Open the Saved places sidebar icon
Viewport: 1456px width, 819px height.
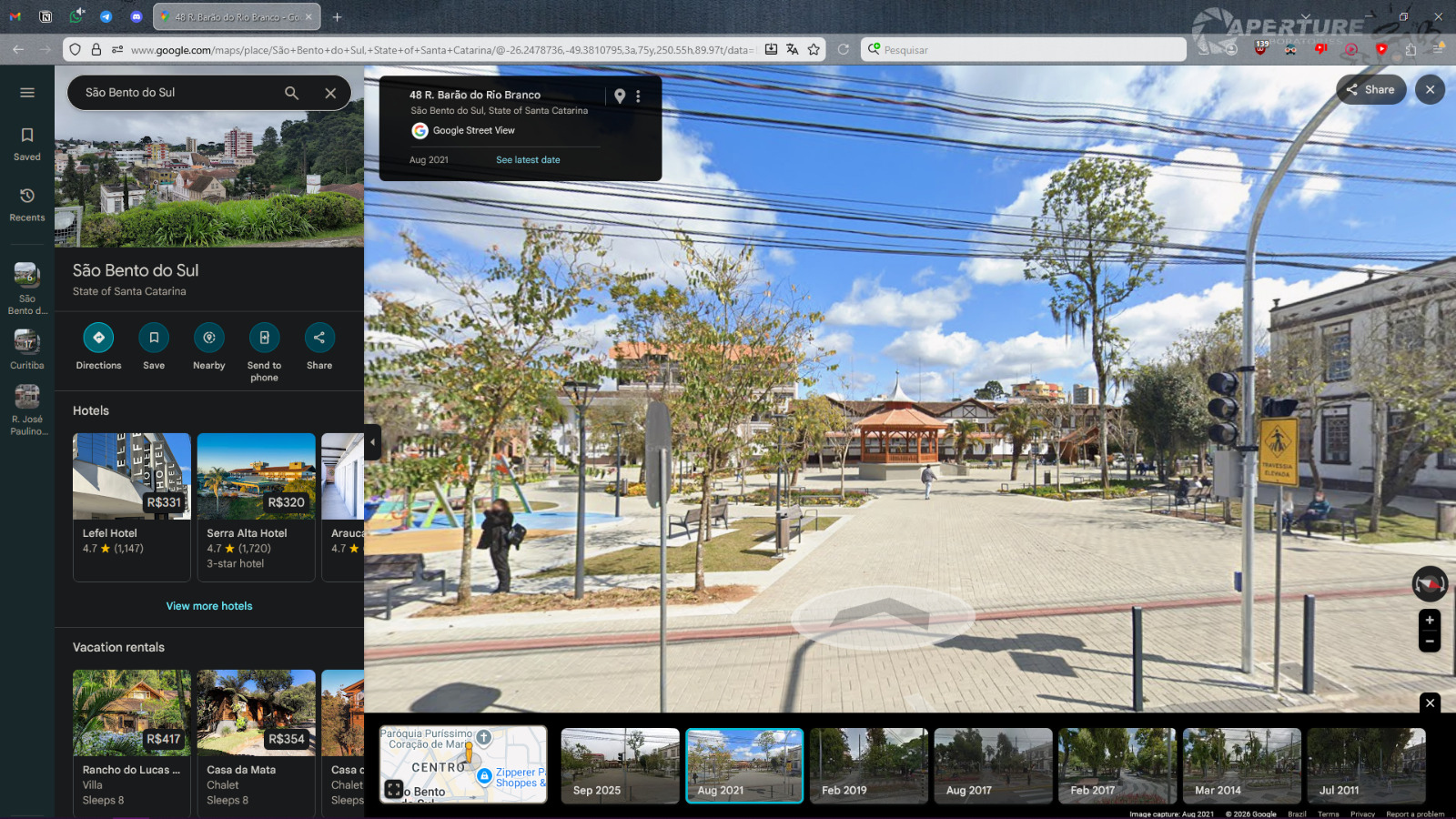pyautogui.click(x=27, y=144)
